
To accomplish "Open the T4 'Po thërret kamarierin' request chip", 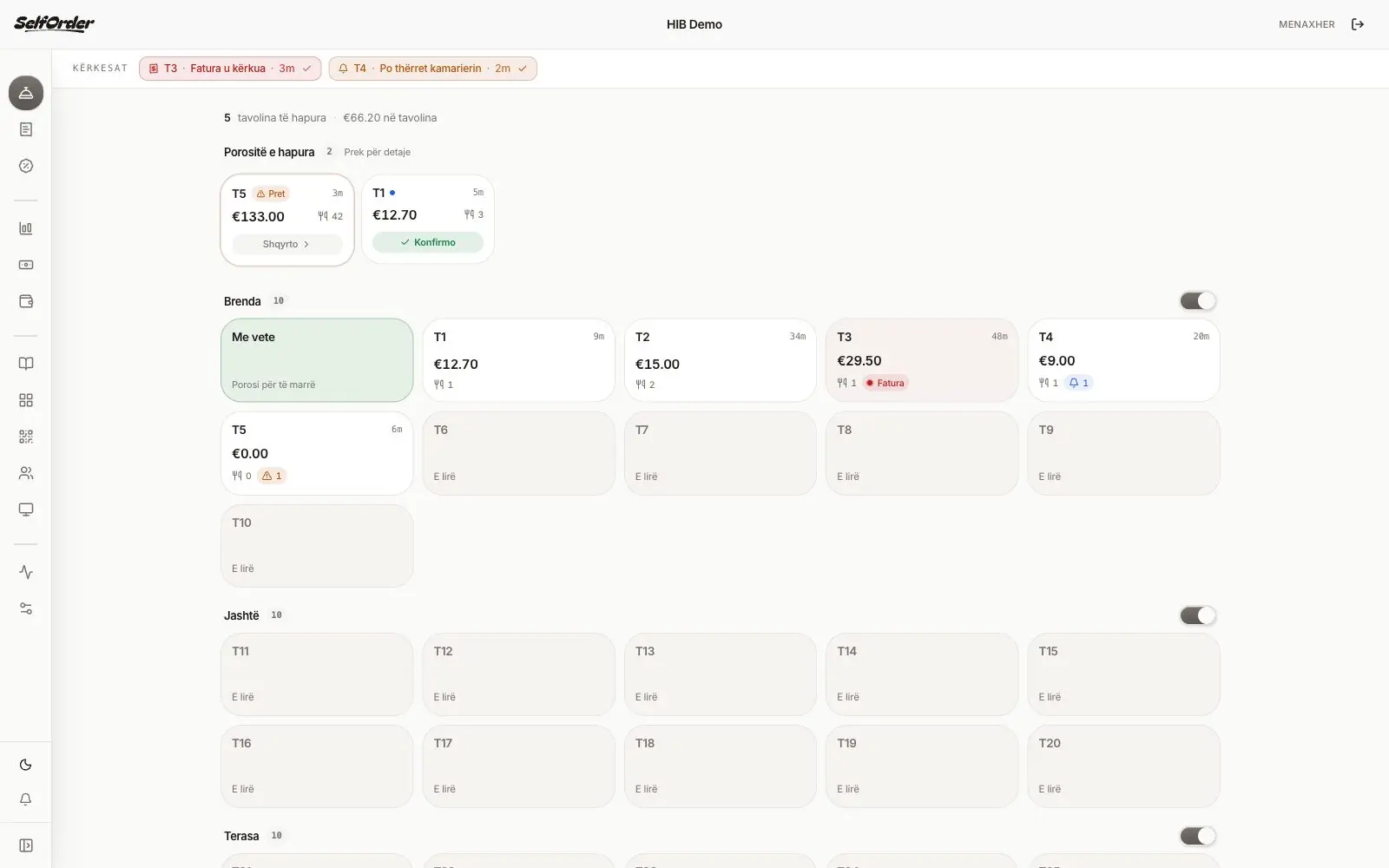I will (x=432, y=69).
